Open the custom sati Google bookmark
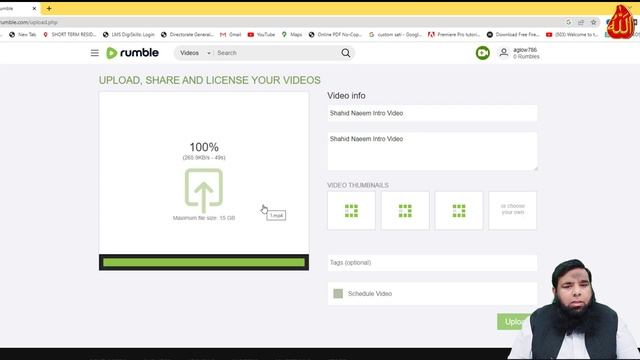 click(x=395, y=35)
